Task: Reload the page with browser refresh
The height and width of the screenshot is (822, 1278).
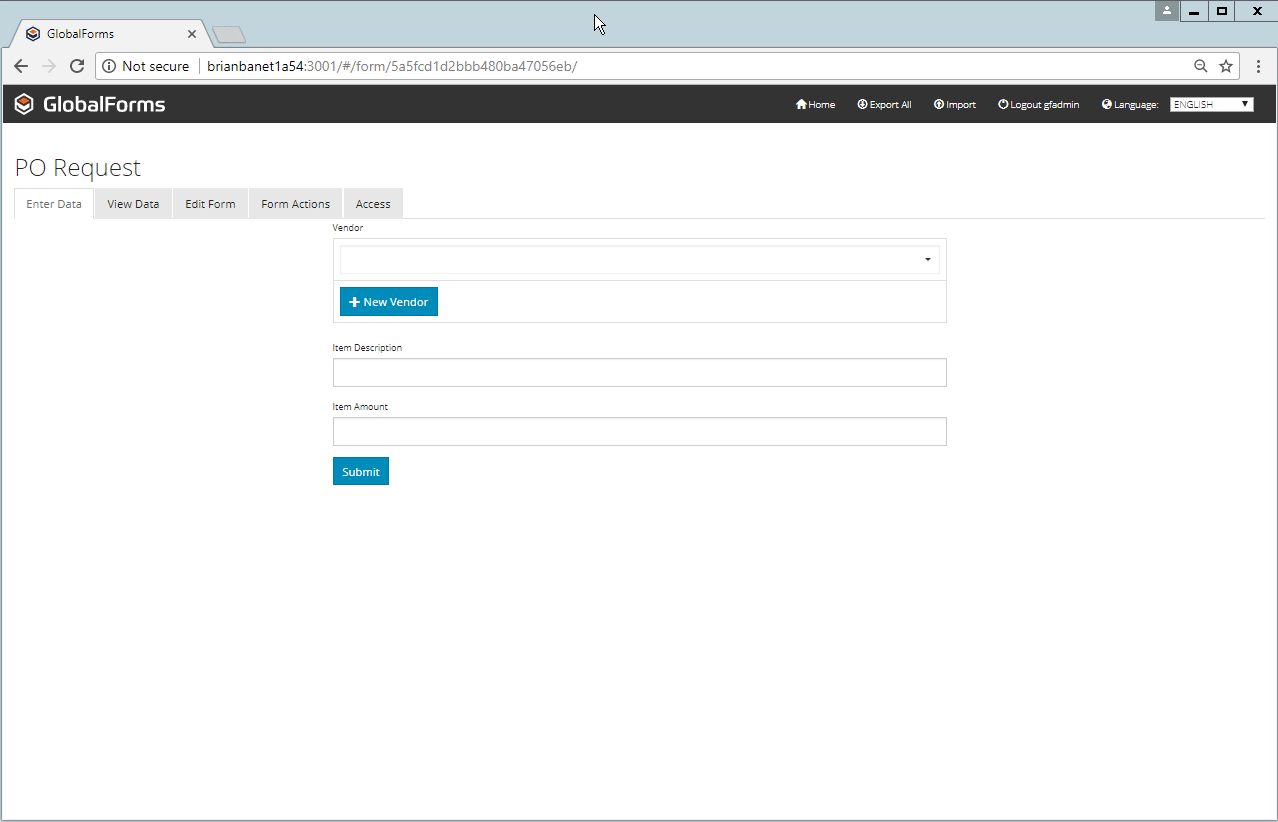Action: pos(77,66)
